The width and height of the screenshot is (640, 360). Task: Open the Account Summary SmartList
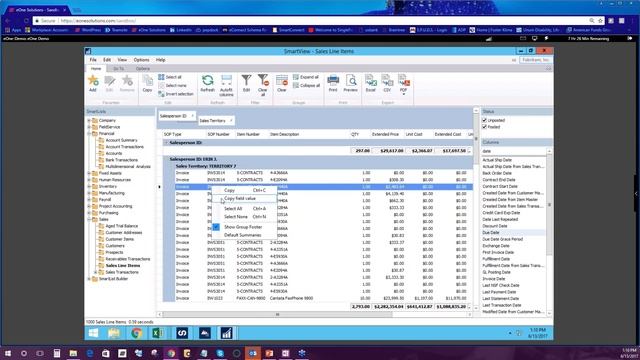coord(121,140)
